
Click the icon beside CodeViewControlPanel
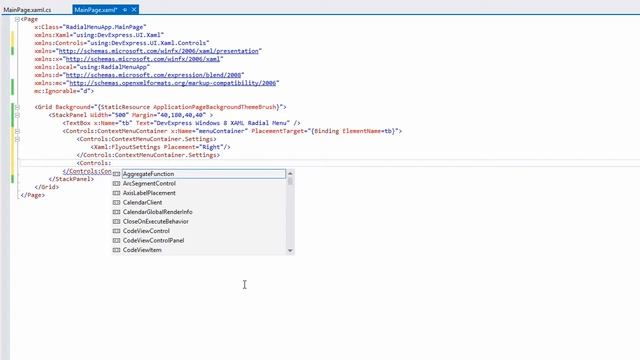[x=116, y=240]
